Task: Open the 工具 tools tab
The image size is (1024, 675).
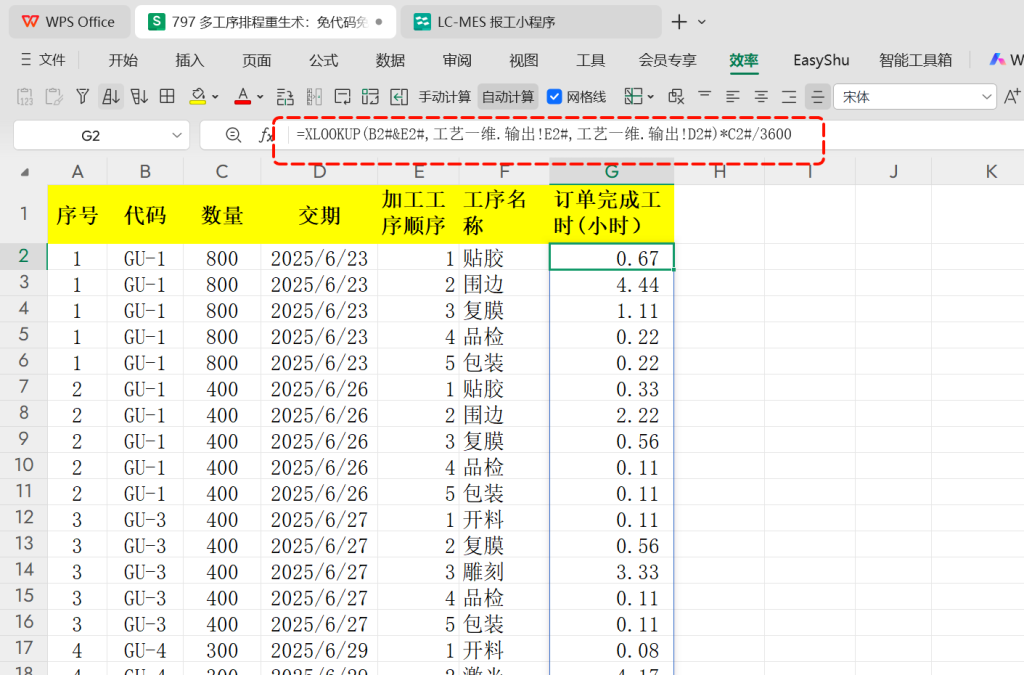Action: point(590,60)
